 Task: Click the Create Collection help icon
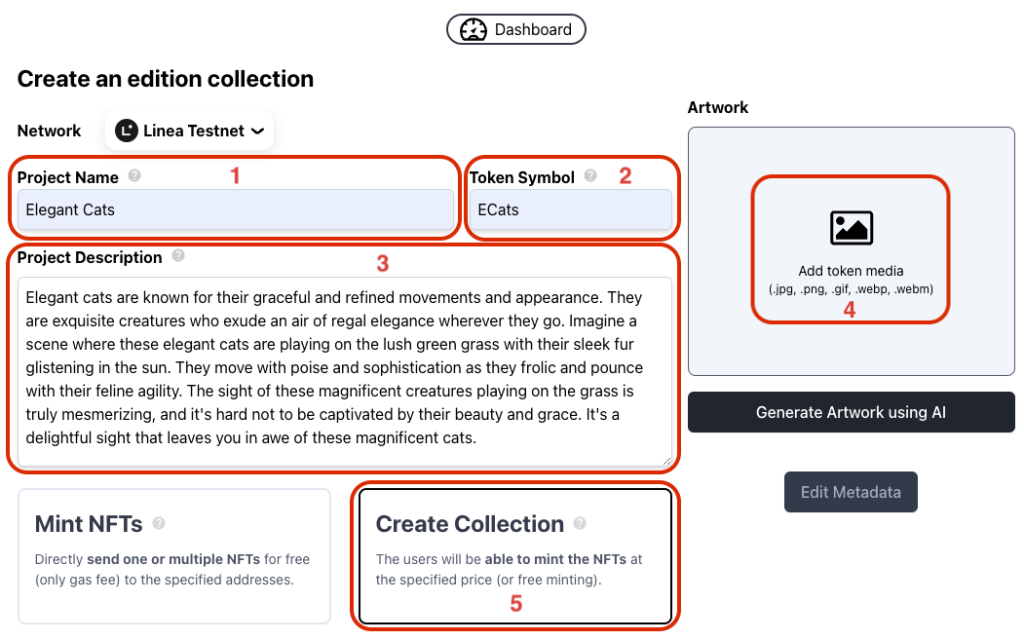pos(580,524)
